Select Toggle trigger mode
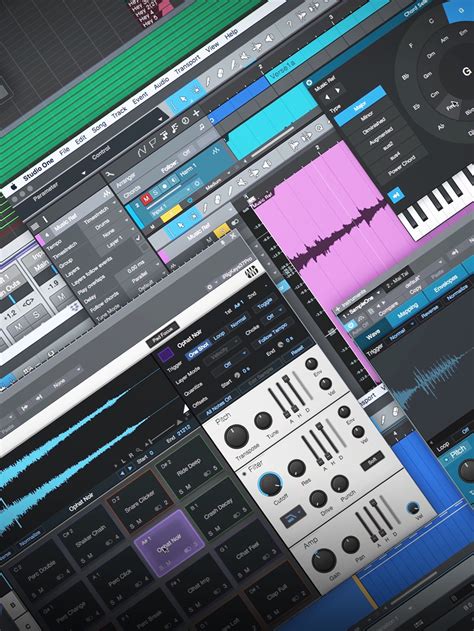This screenshot has height=631, width=474. [264, 304]
